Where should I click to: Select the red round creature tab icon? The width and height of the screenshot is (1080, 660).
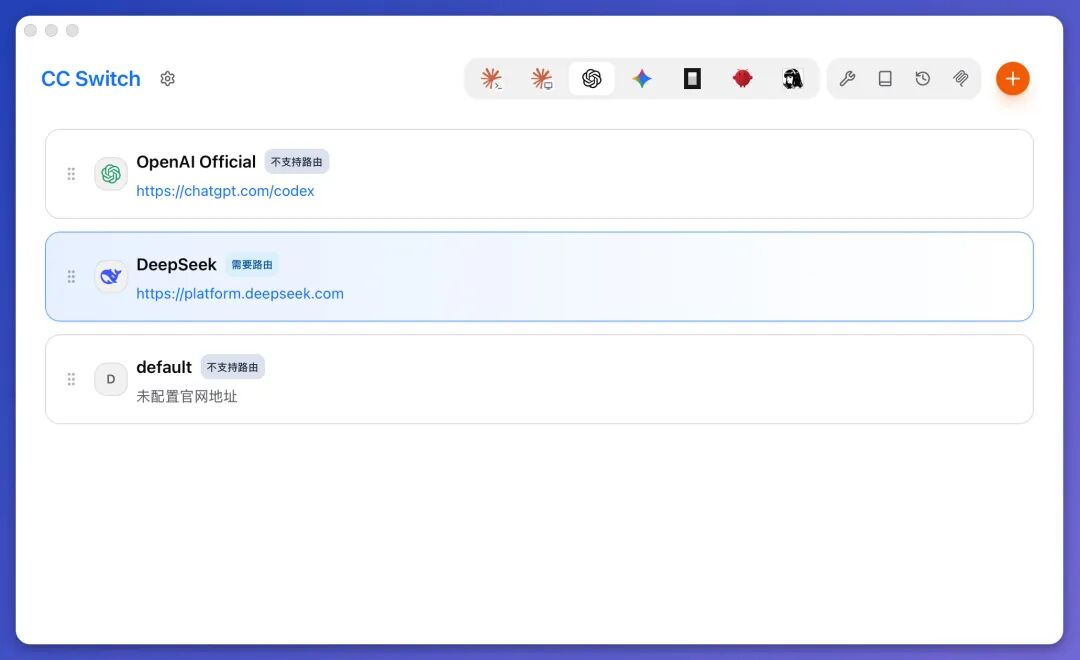point(742,79)
